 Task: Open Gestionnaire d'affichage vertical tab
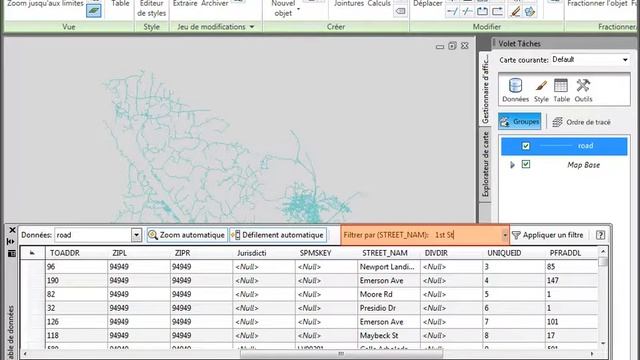tap(485, 89)
